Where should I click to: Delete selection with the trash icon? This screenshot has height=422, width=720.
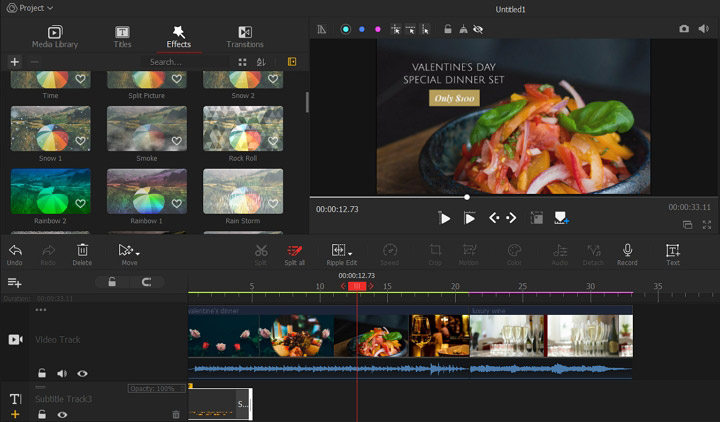point(83,250)
